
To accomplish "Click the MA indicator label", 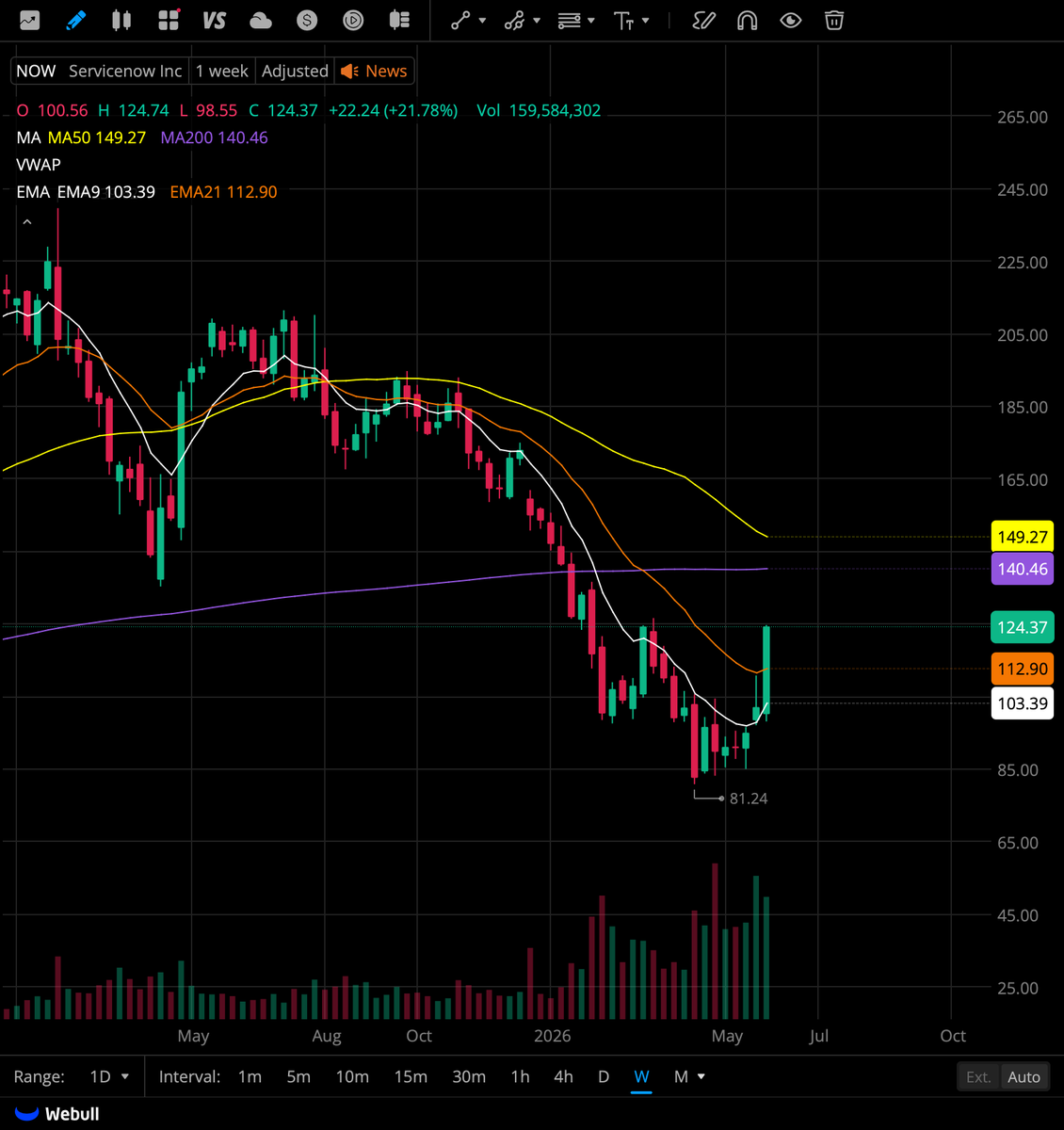I will [x=28, y=137].
